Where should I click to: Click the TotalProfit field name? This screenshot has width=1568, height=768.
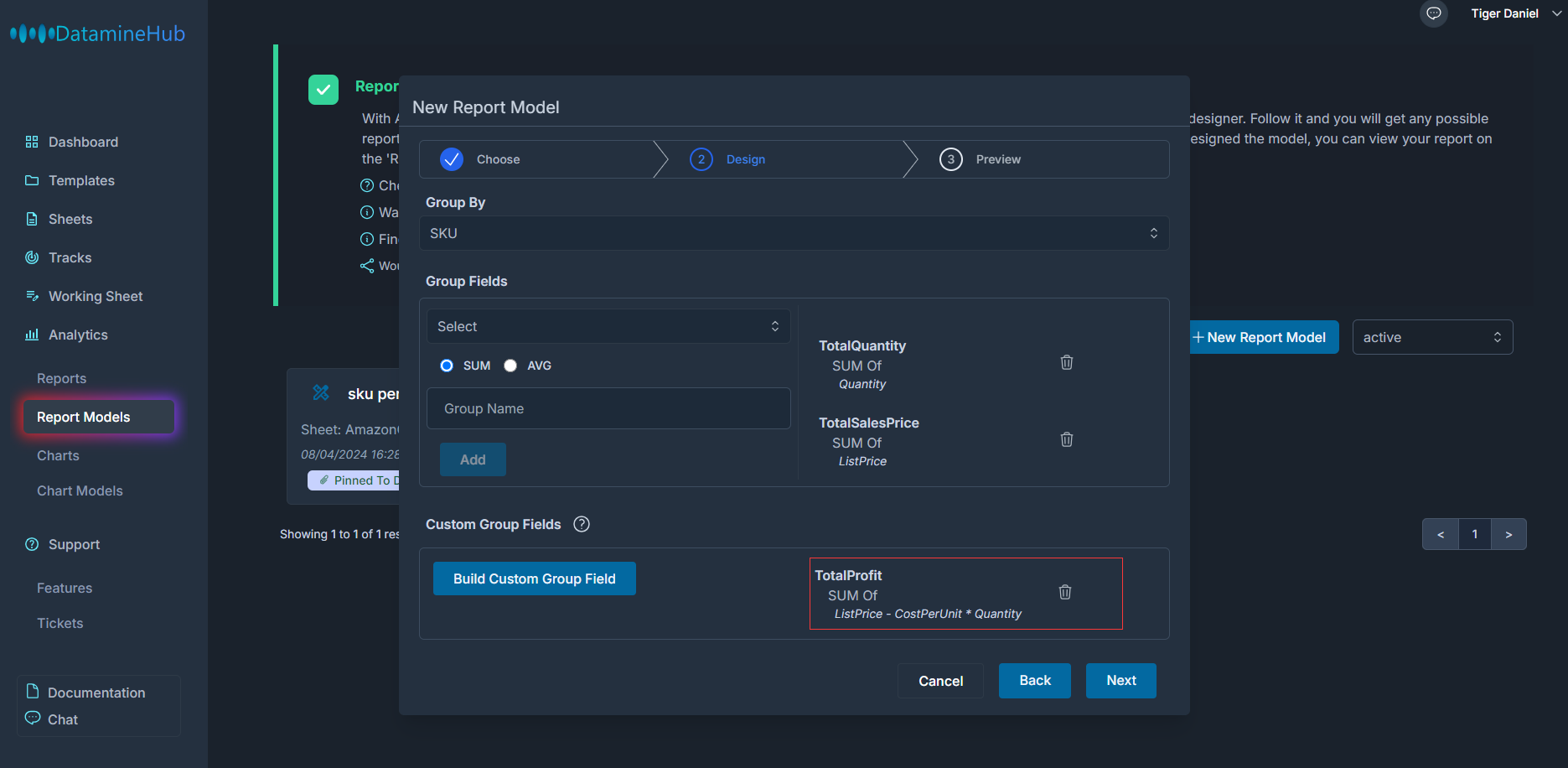coord(848,575)
